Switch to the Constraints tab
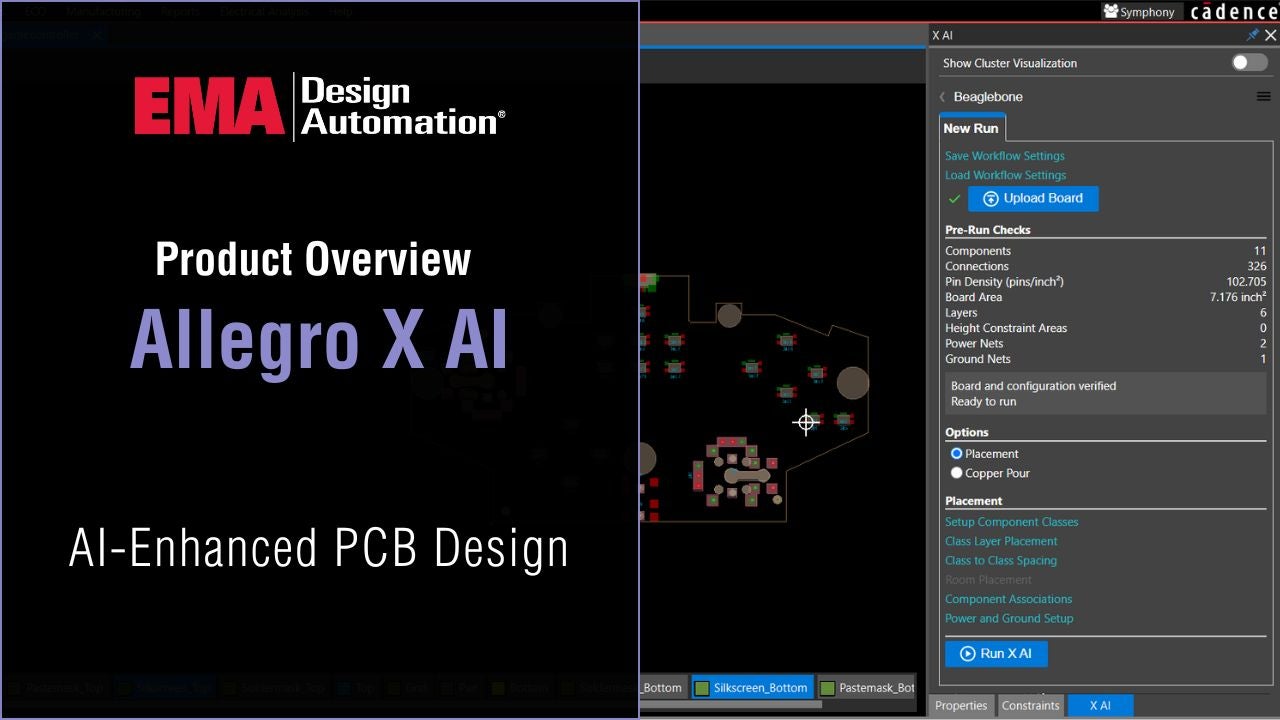The image size is (1280, 720). coord(1030,706)
